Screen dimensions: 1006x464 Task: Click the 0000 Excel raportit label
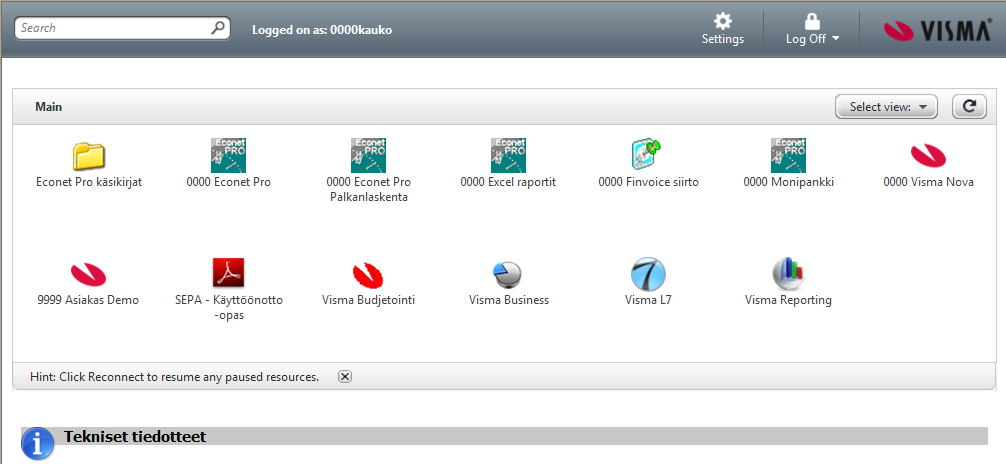508,182
